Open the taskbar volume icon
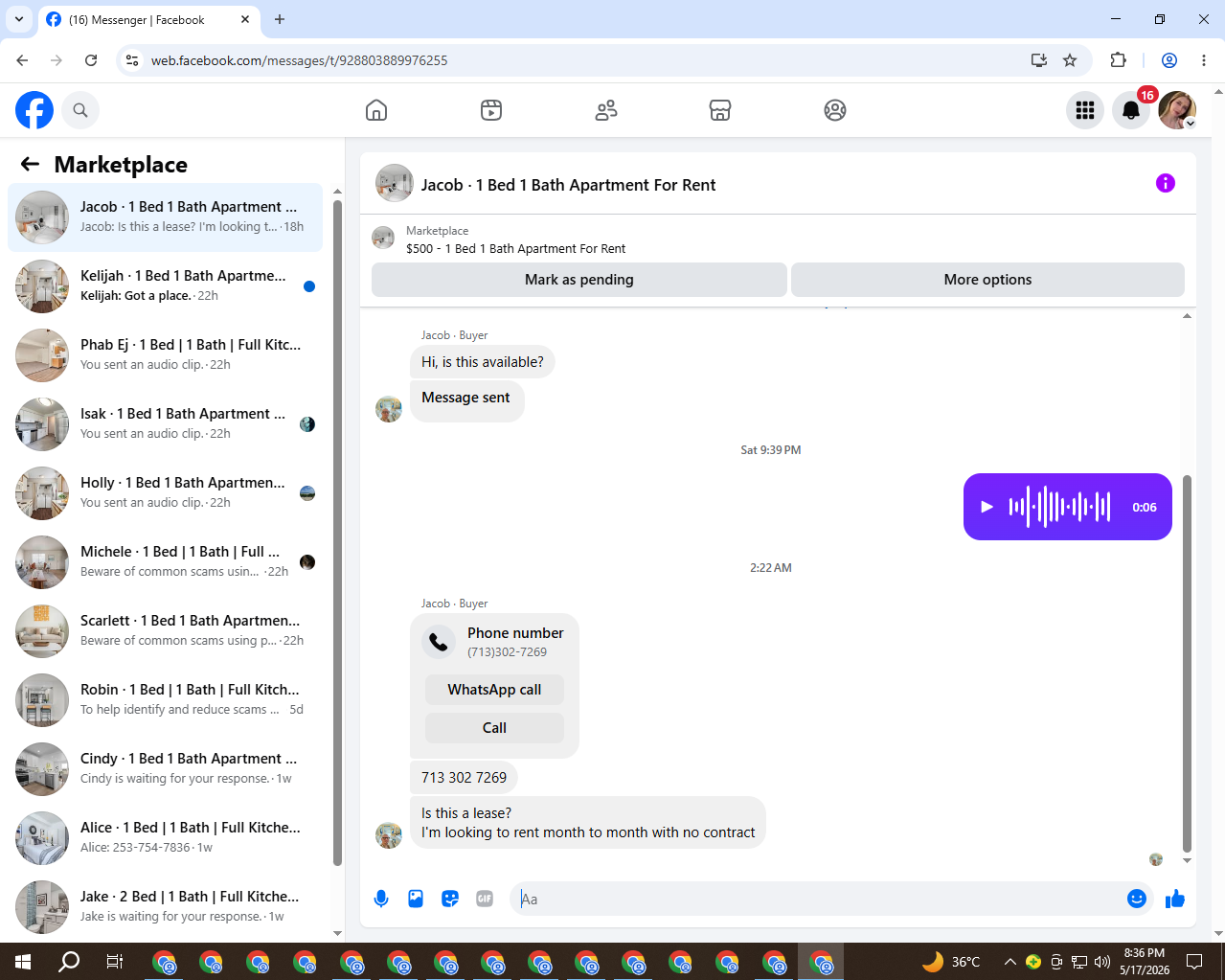The width and height of the screenshot is (1225, 980). 1101,962
